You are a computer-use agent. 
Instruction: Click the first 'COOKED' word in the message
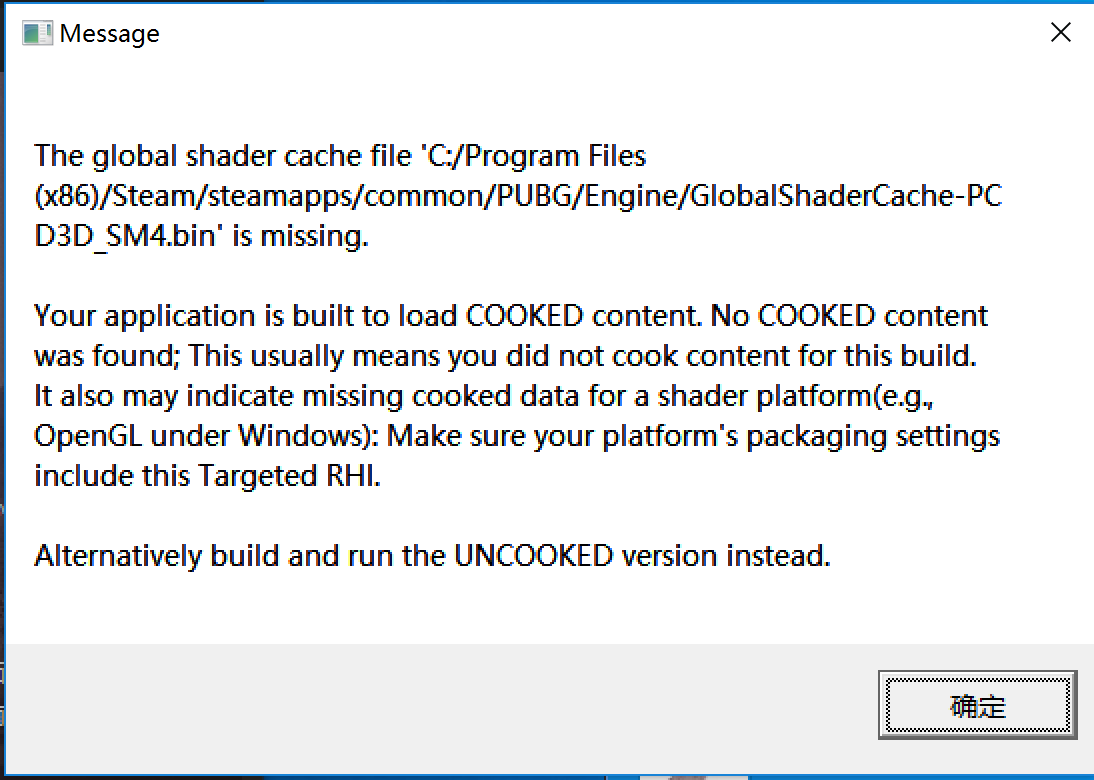tap(524, 316)
